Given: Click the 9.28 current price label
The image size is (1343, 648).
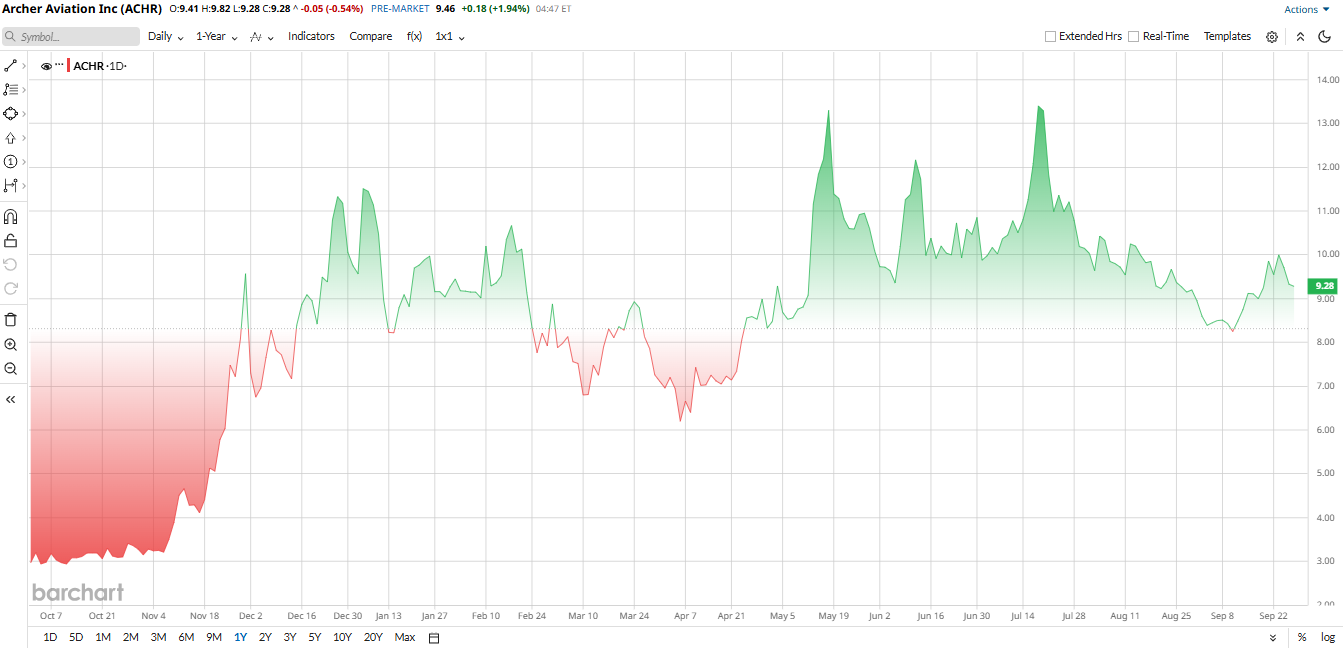Looking at the screenshot, I should coord(1326,285).
